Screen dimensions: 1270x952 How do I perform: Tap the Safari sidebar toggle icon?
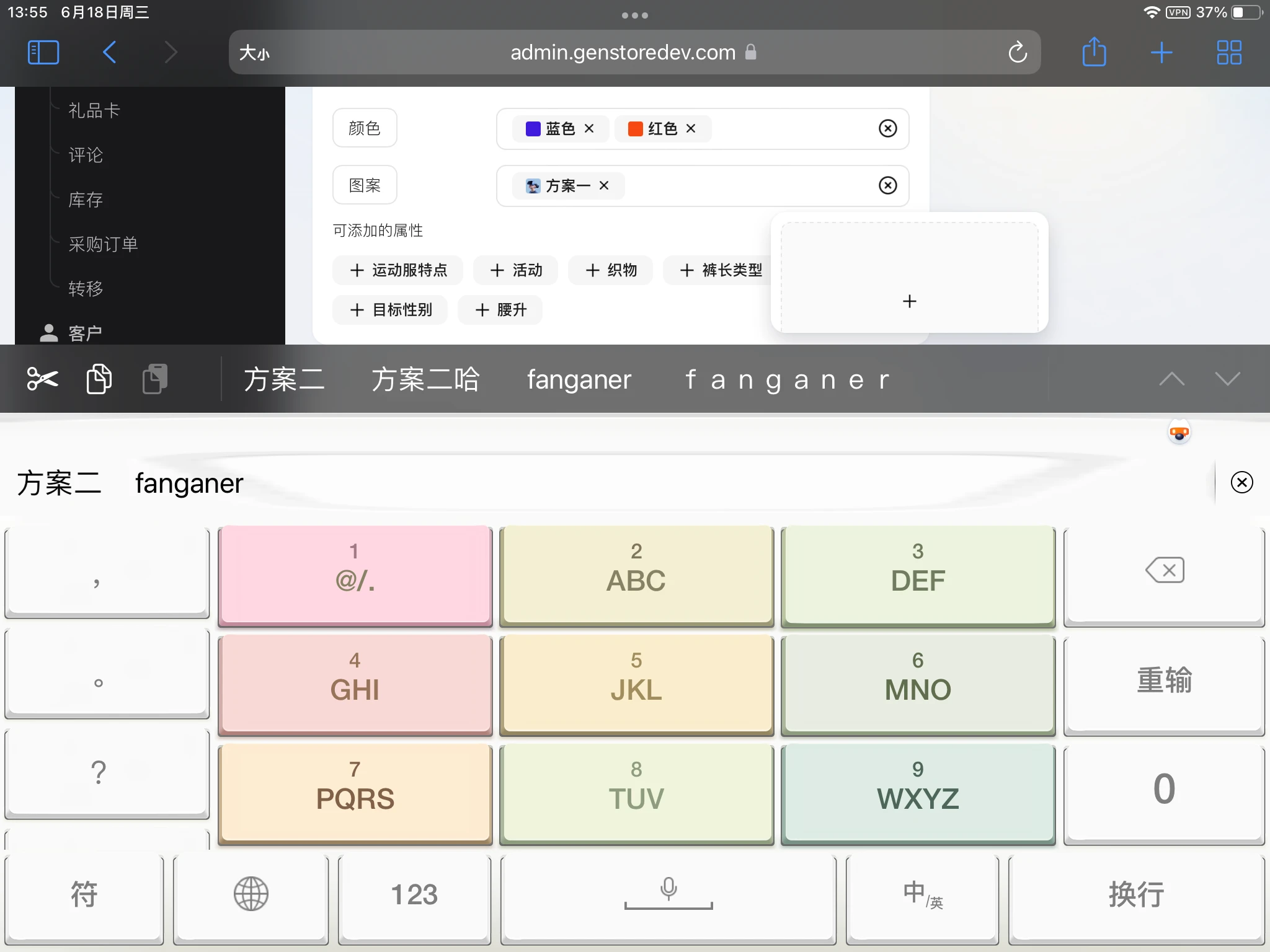(43, 52)
